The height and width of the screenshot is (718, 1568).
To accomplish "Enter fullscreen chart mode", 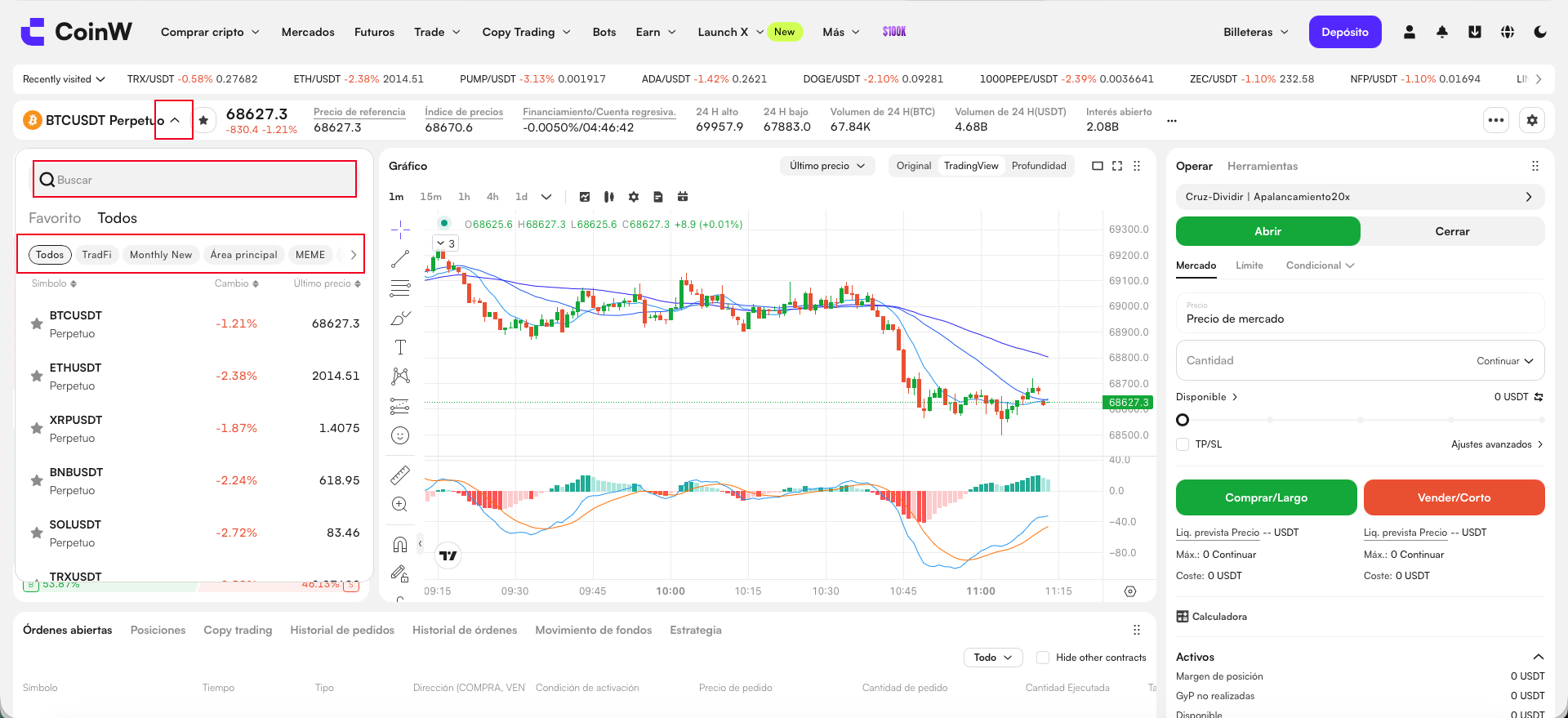I will 1117,166.
